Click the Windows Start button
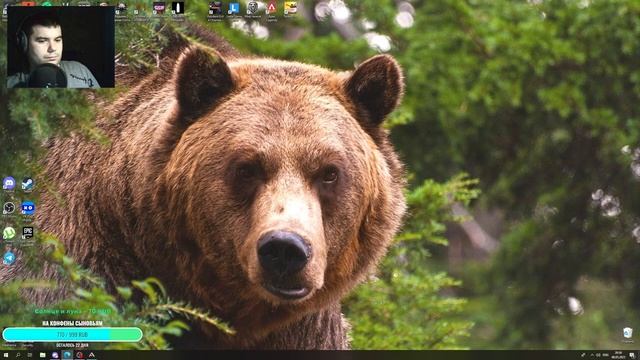This screenshot has height=360, width=640. tap(6, 355)
